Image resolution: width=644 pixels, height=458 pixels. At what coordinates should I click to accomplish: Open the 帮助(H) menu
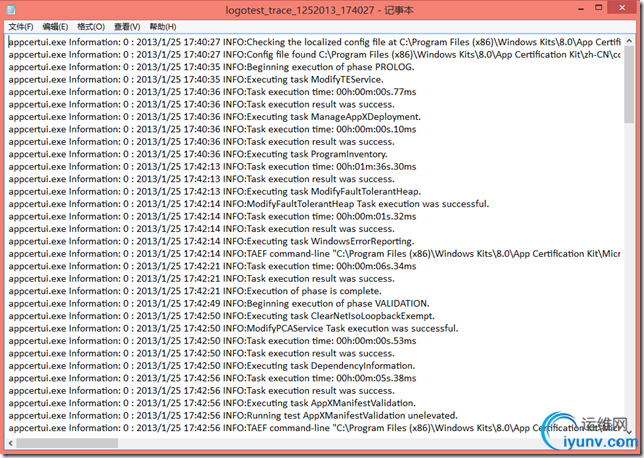[163, 27]
